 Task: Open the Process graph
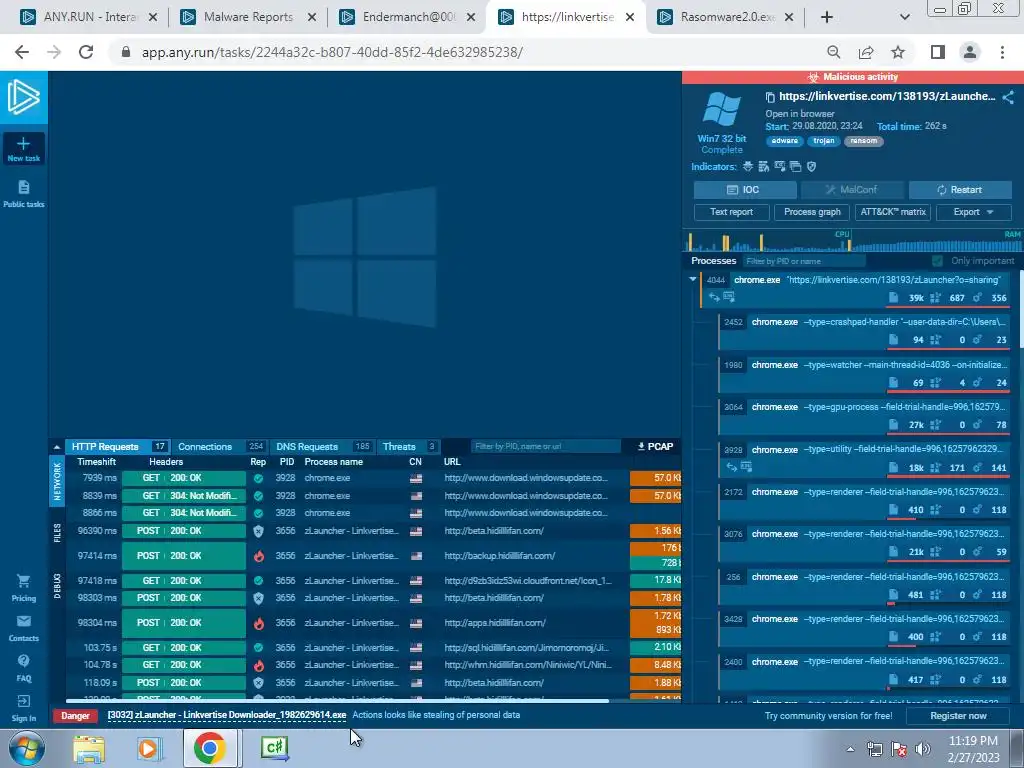812,212
